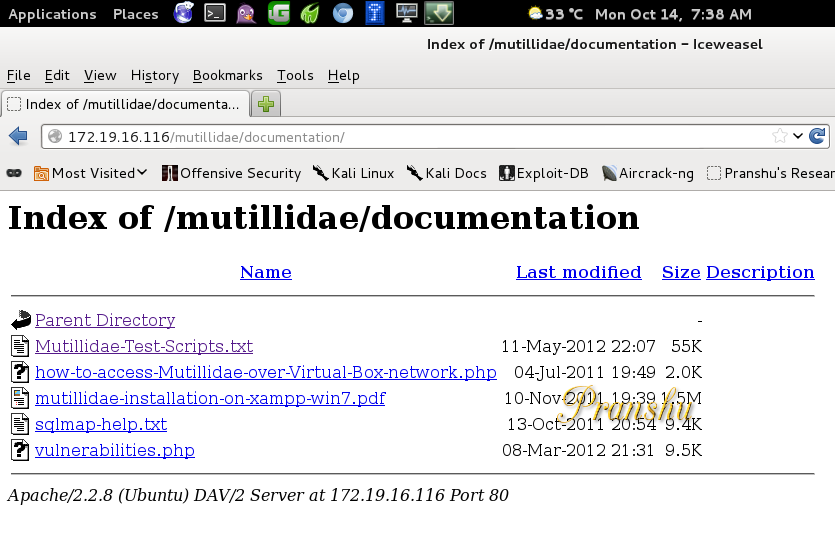This screenshot has width=835, height=541.
Task: Open the Applications menu
Action: [x=53, y=14]
